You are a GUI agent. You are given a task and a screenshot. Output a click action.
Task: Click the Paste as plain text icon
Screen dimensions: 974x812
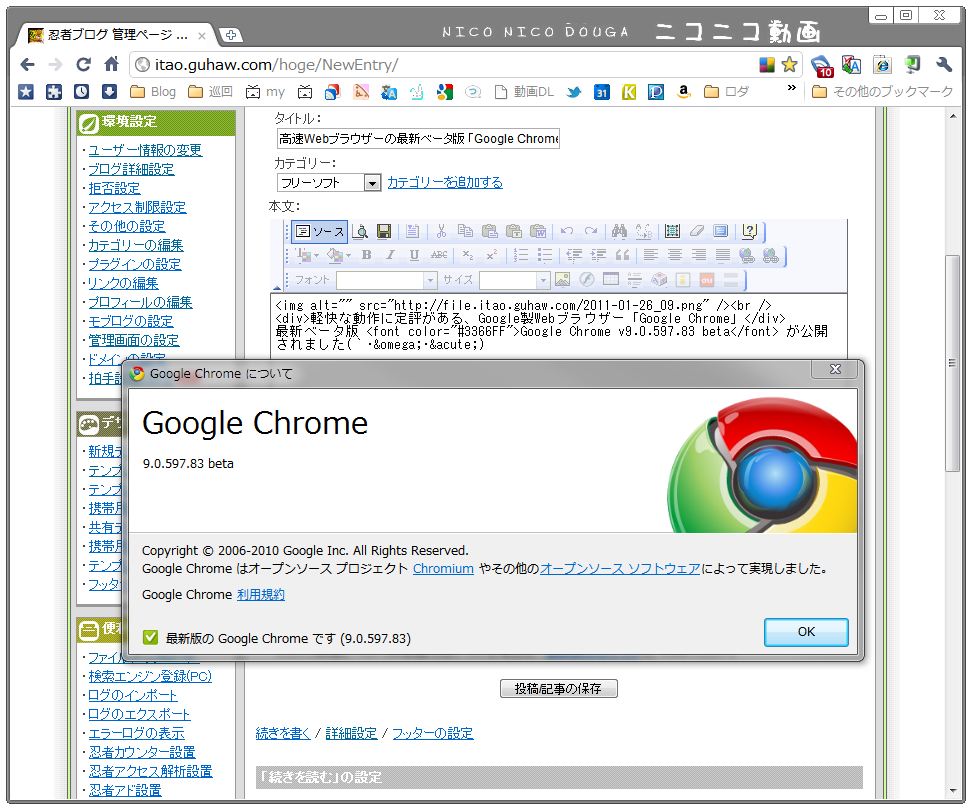pyautogui.click(x=514, y=232)
